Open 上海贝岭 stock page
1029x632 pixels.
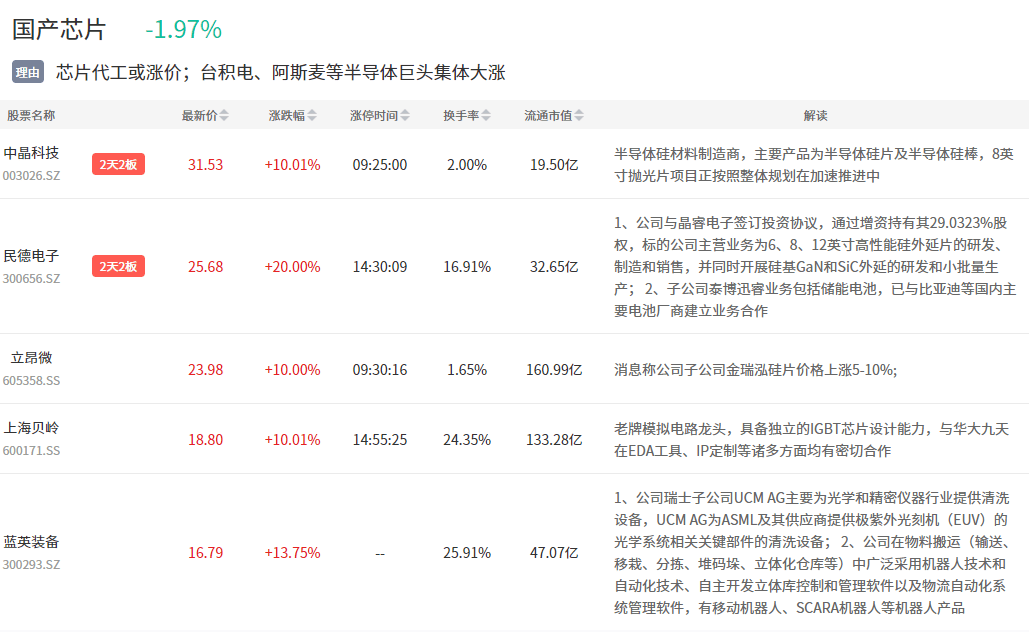click(31, 428)
